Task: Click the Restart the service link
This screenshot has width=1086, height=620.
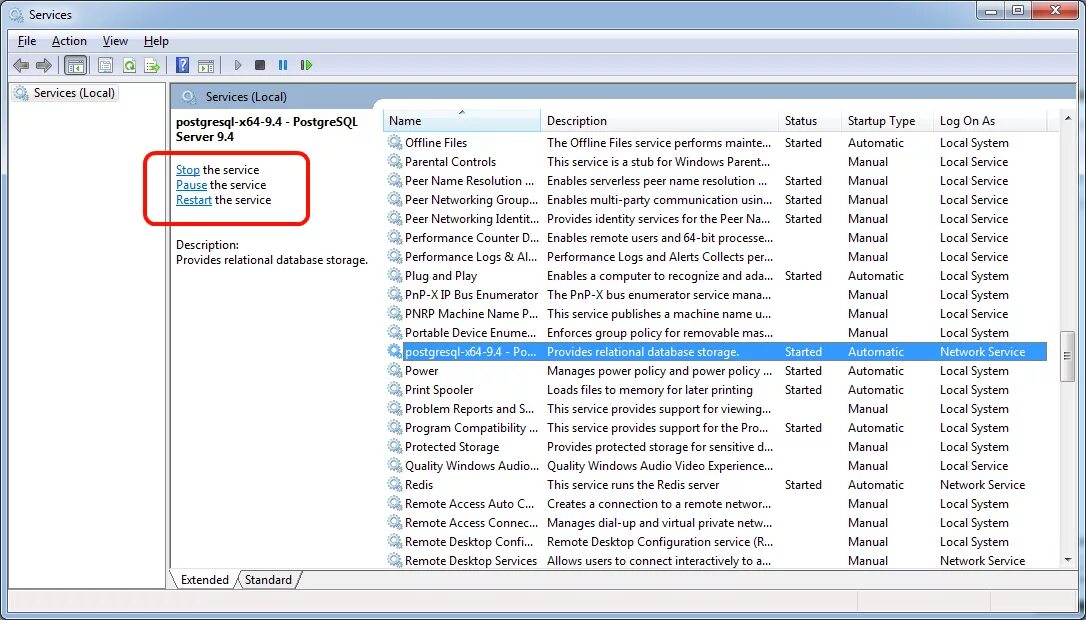Action: click(x=194, y=200)
